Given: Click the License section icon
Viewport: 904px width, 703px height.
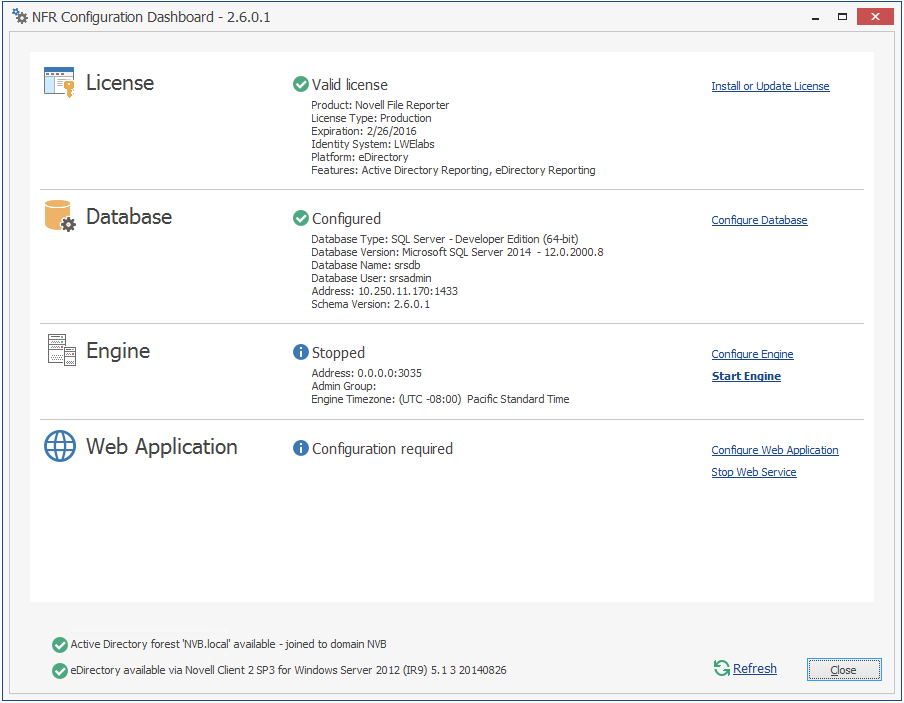Looking at the screenshot, I should [x=60, y=82].
